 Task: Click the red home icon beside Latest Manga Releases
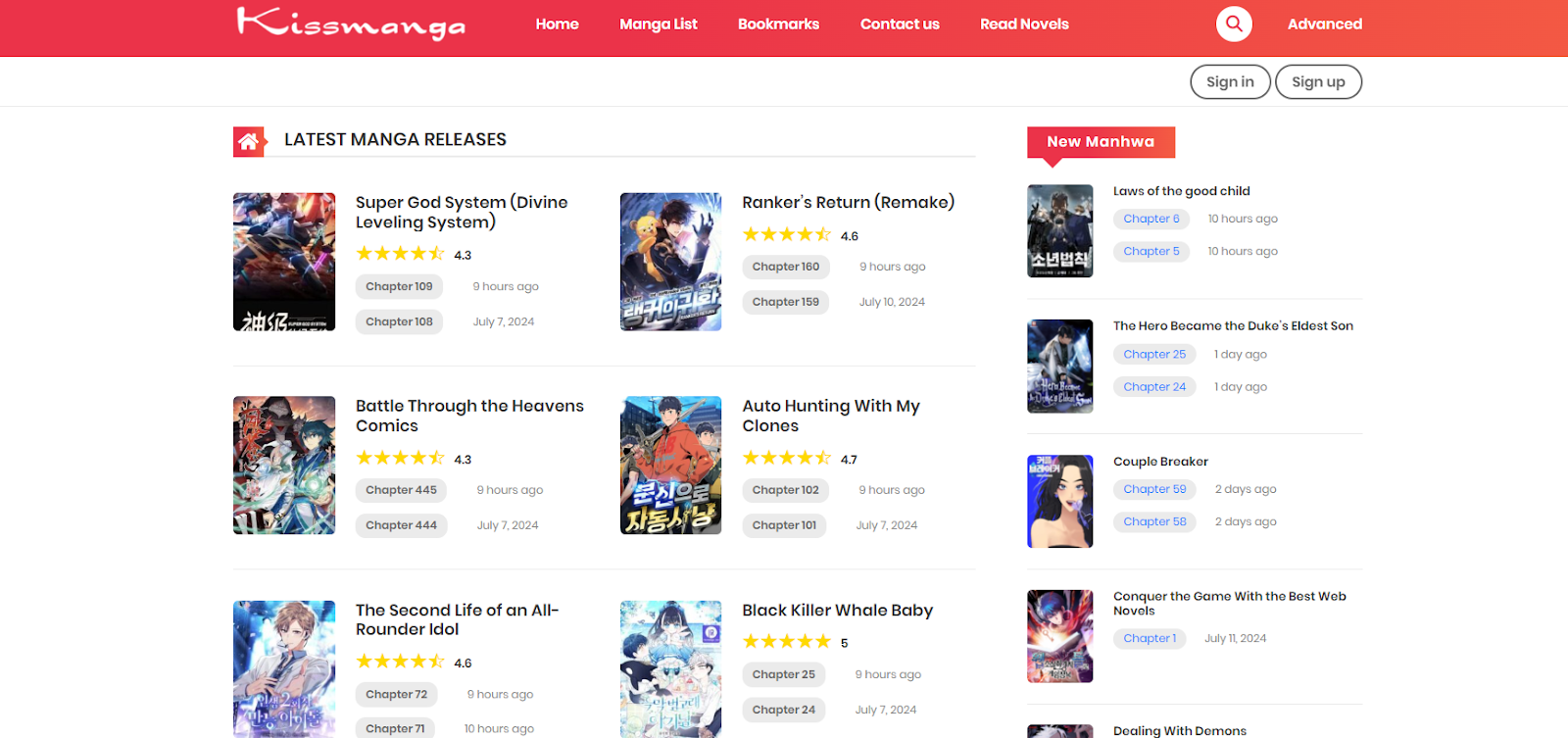point(249,141)
